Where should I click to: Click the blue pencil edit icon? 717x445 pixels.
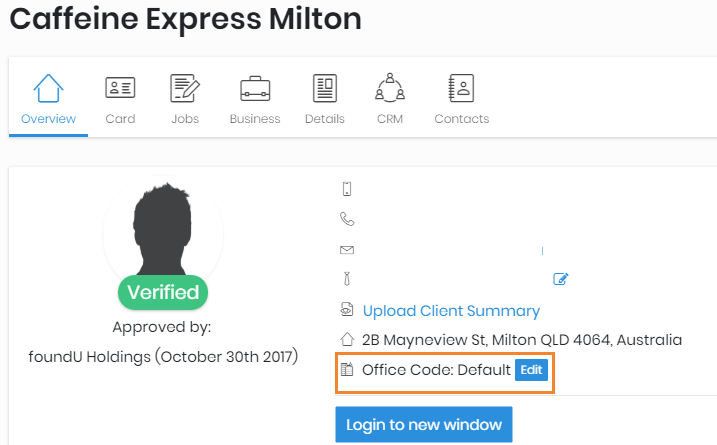click(561, 279)
